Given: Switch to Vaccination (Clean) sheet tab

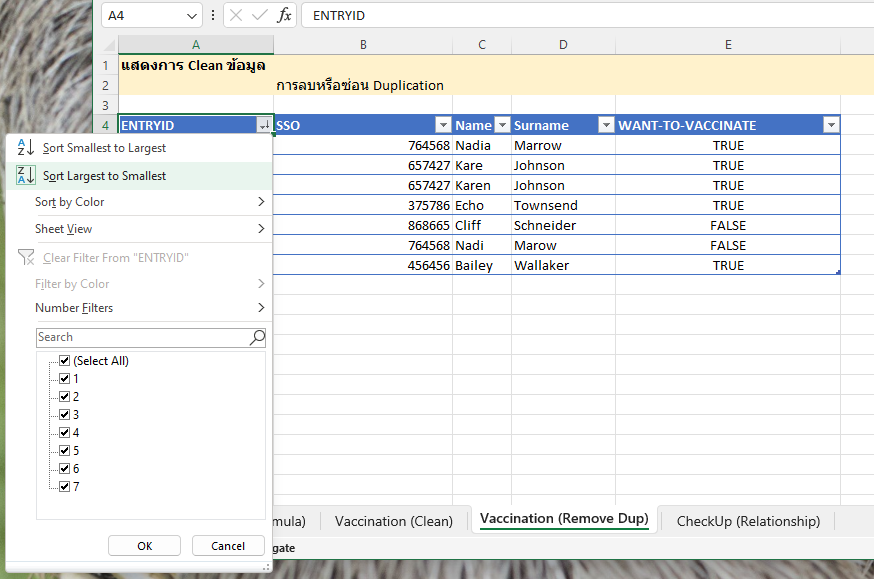Looking at the screenshot, I should tap(394, 521).
